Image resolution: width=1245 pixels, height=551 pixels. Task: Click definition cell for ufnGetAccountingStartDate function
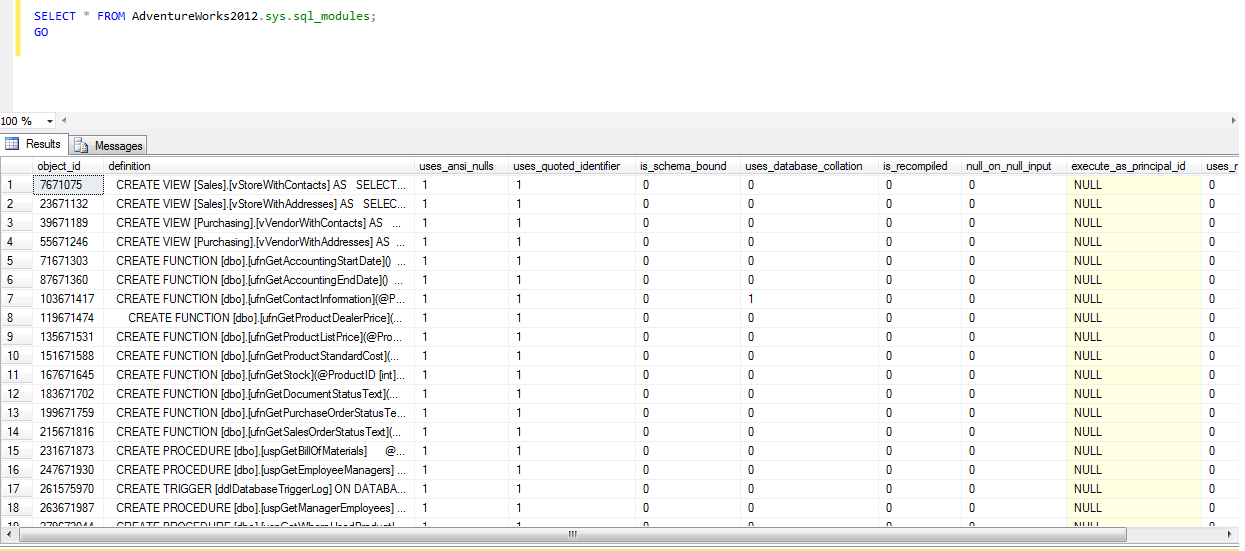tap(259, 261)
